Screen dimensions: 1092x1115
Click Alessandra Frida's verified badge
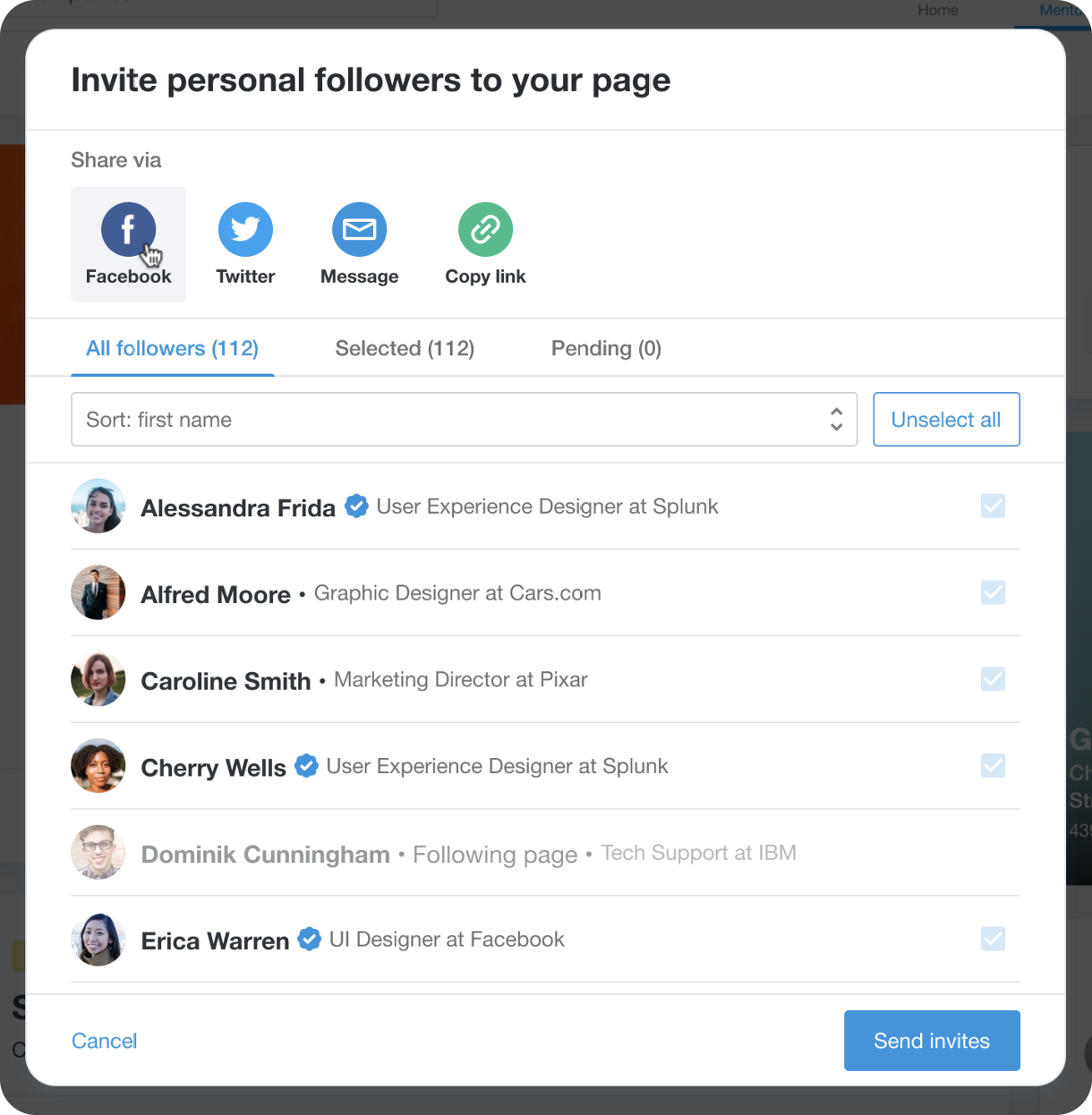[356, 506]
